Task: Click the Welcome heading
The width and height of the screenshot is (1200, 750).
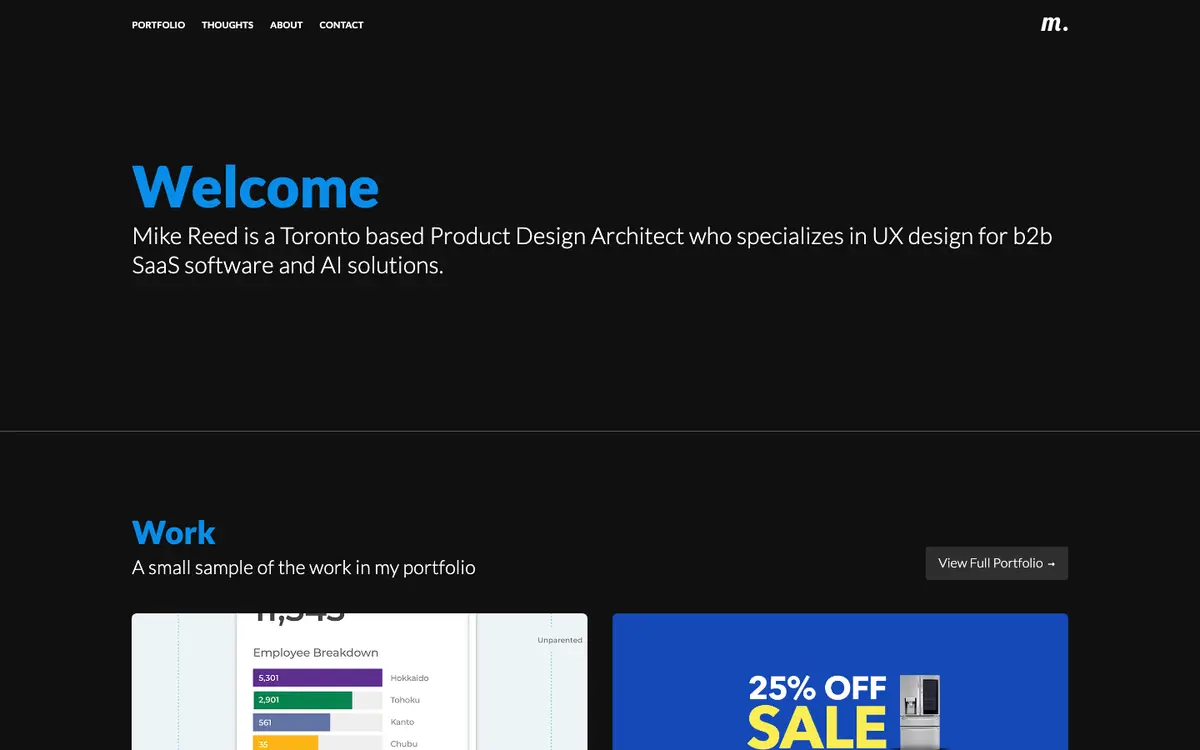Action: click(x=256, y=186)
